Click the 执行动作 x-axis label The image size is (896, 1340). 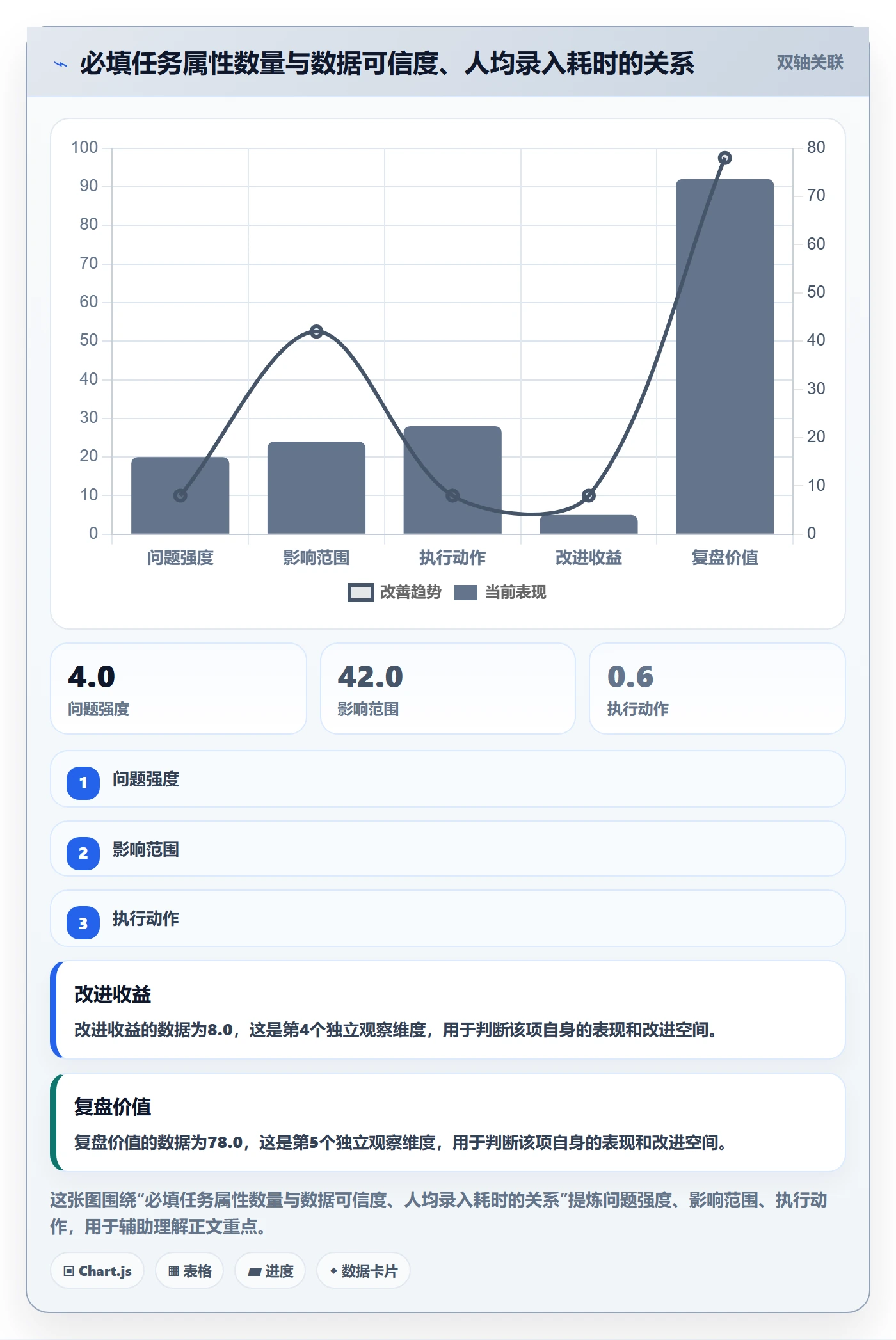[452, 558]
